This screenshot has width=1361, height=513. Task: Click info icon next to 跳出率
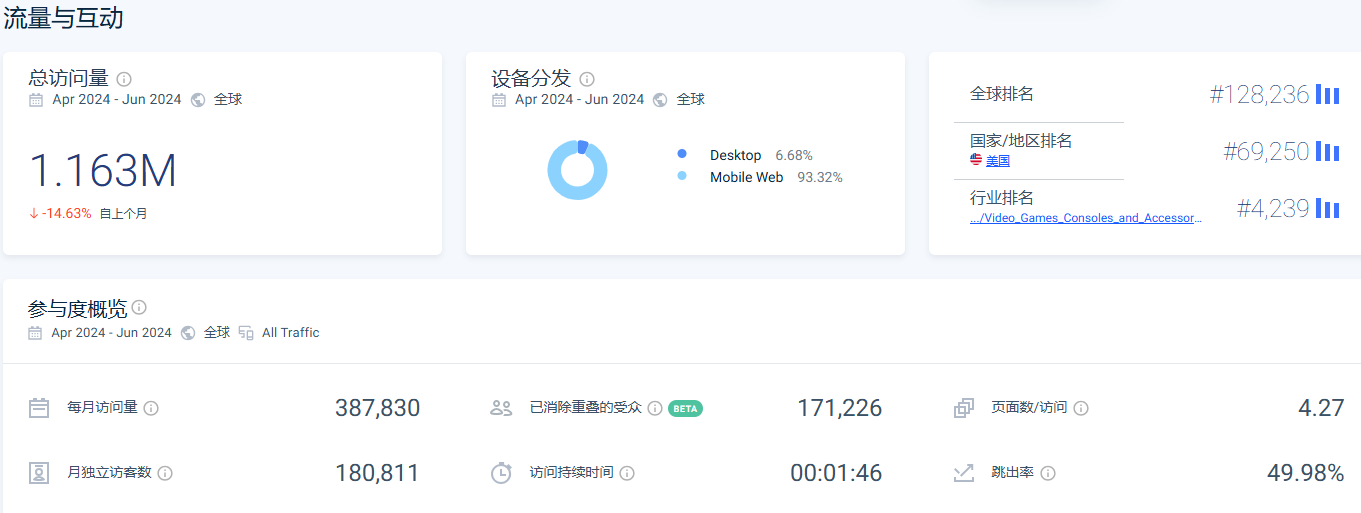1048,473
